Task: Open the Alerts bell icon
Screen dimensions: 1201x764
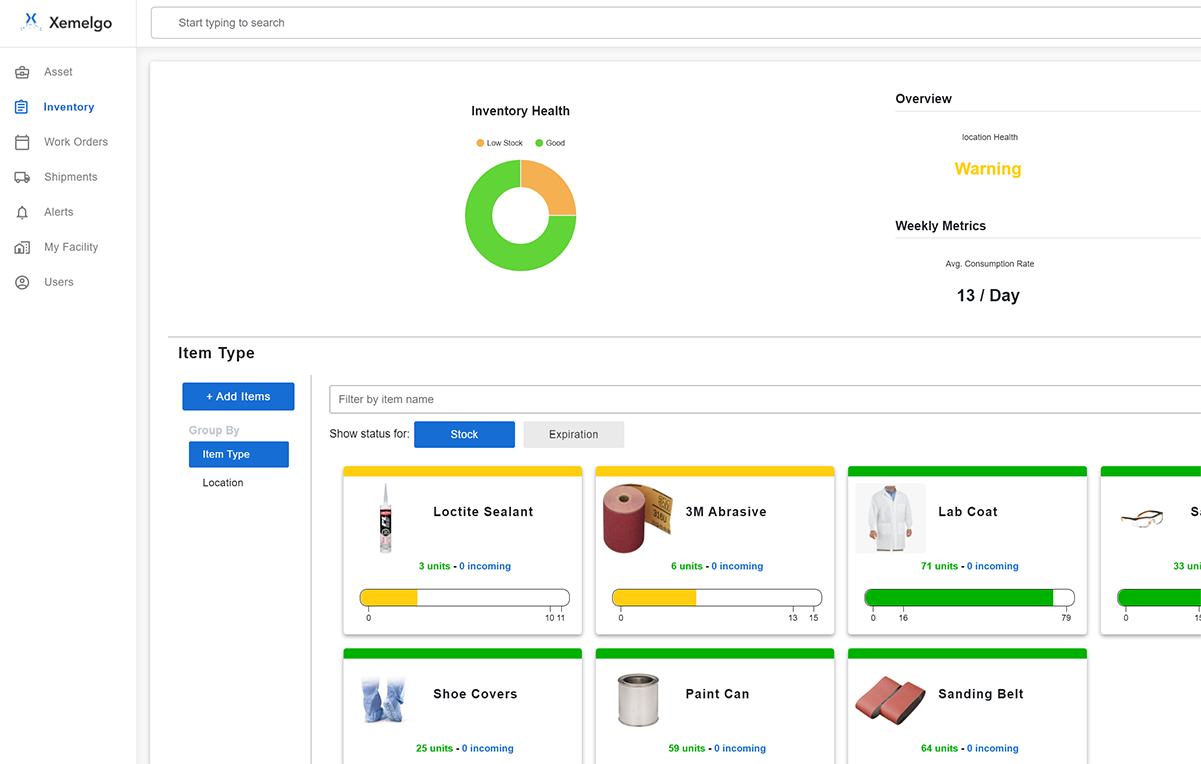Action: (22, 212)
